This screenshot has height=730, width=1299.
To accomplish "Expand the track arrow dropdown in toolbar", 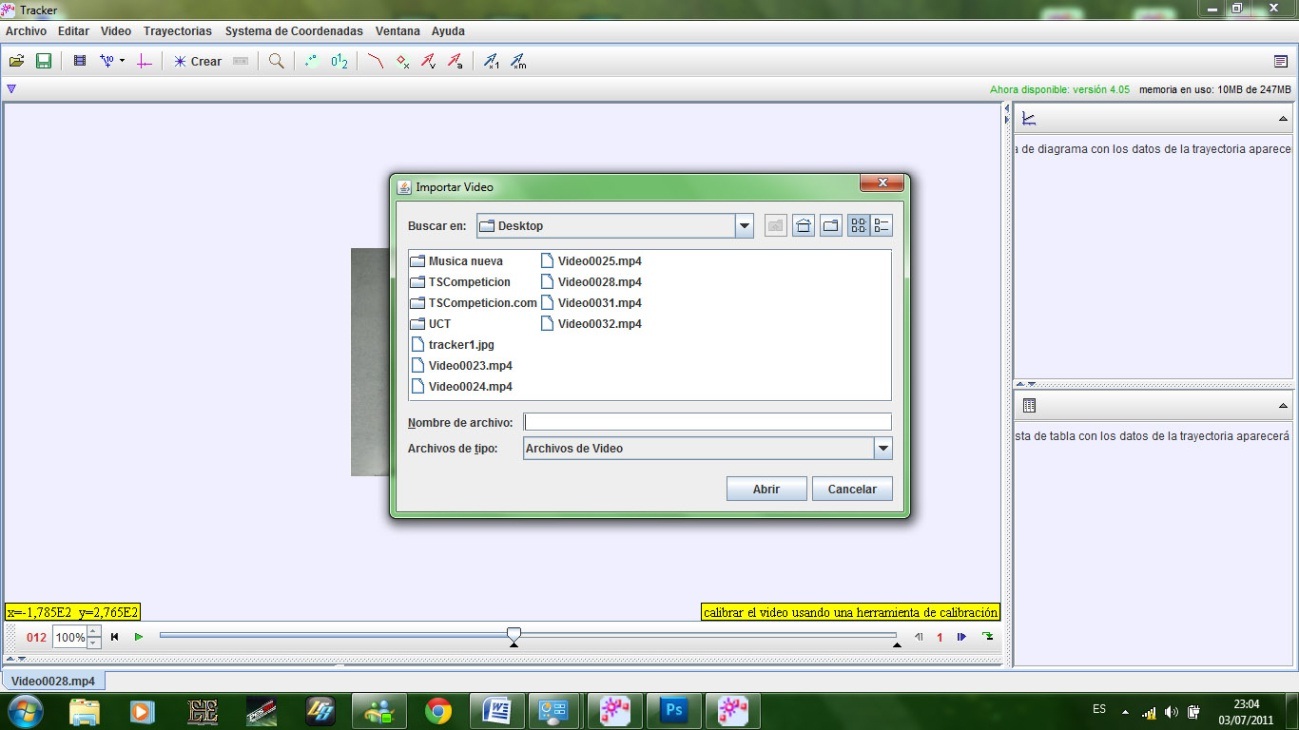I will coord(123,60).
